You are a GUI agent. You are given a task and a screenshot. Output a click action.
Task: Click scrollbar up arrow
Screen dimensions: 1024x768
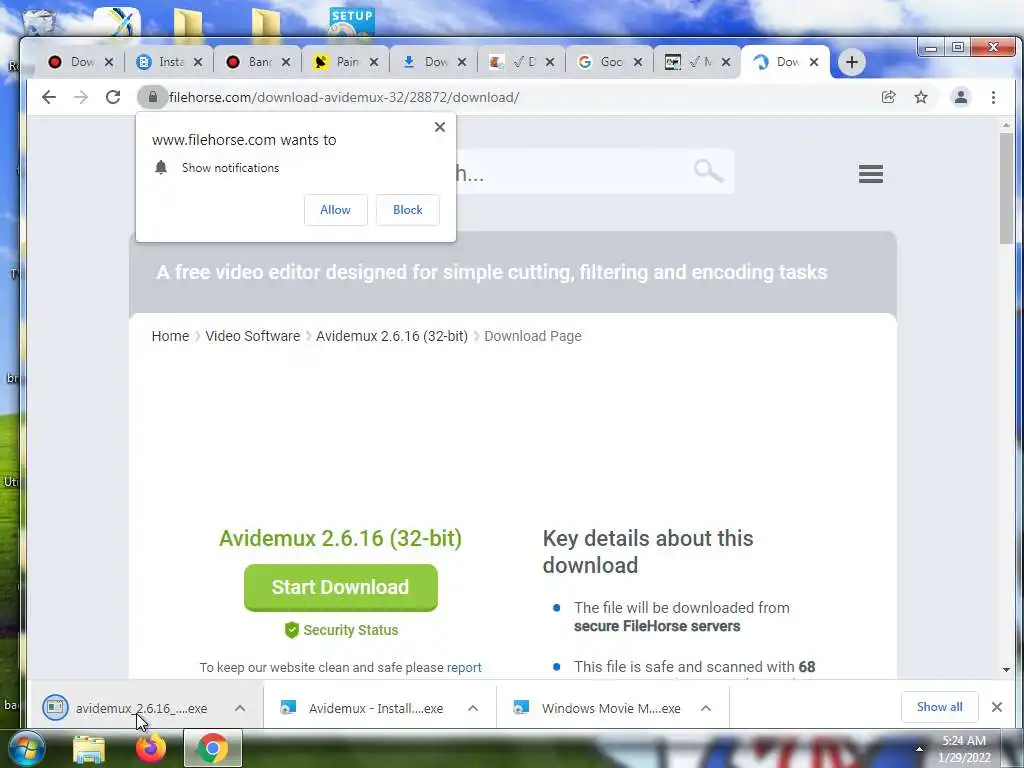1006,125
